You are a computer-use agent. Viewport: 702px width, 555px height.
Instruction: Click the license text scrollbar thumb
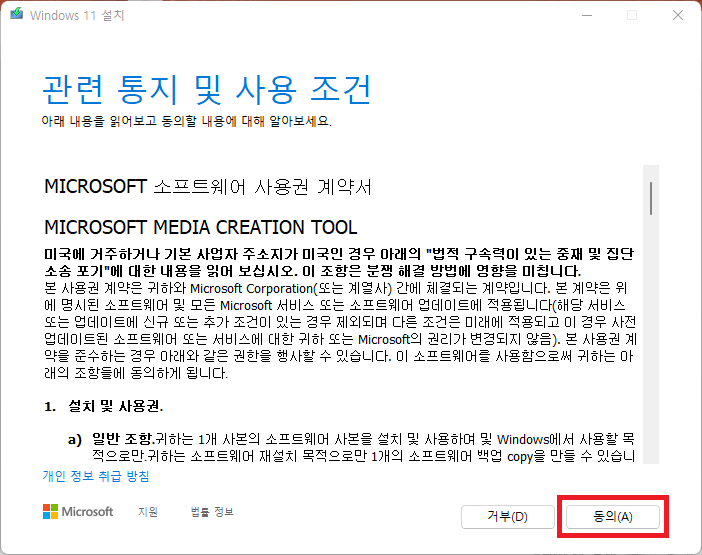point(651,198)
